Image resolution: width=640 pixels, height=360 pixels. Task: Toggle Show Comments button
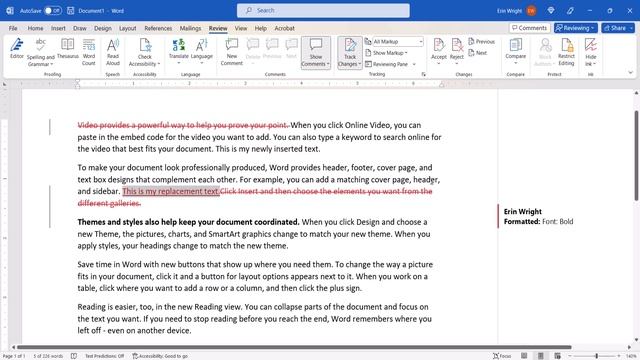pos(316,52)
